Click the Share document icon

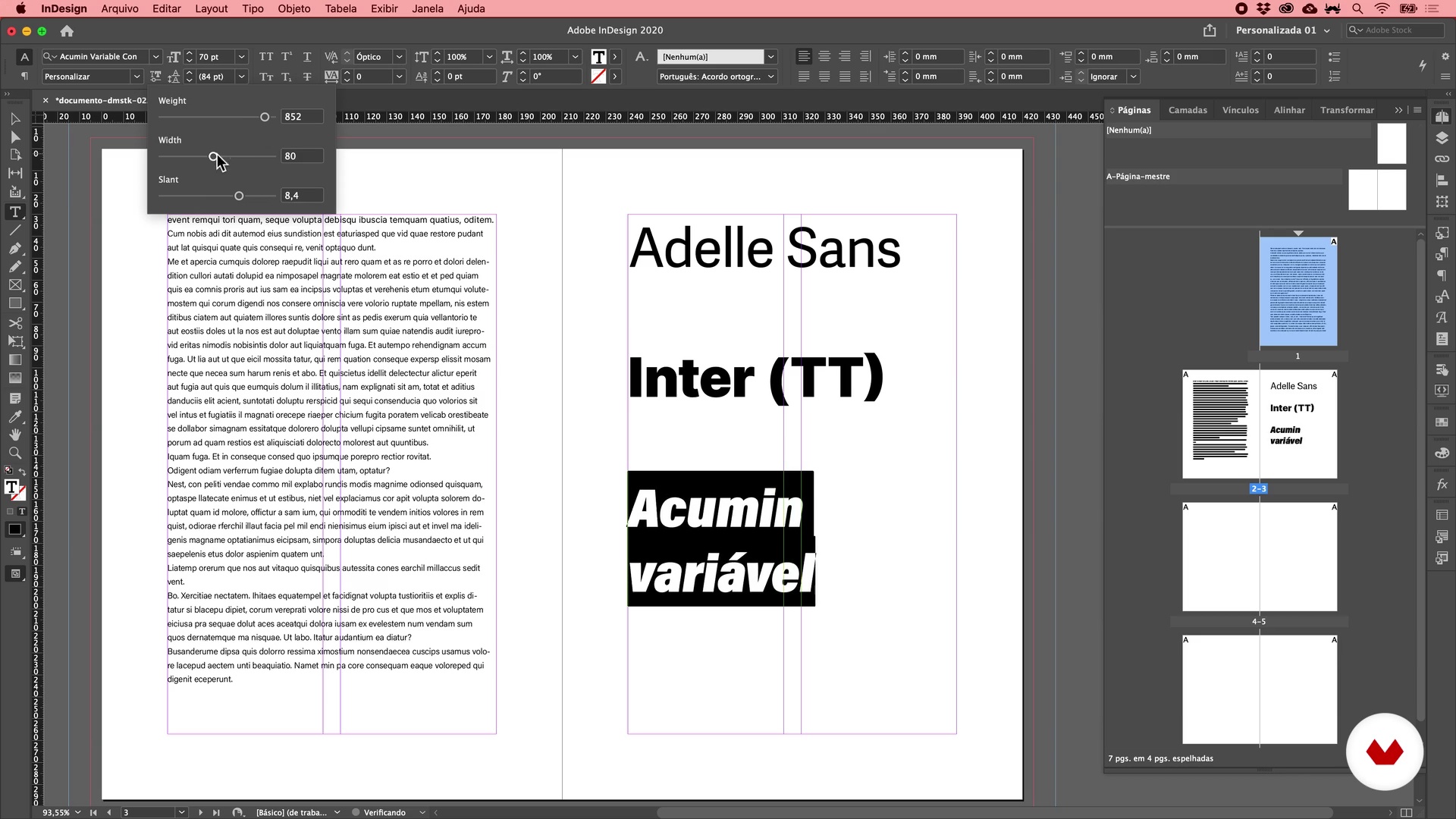pos(1210,30)
